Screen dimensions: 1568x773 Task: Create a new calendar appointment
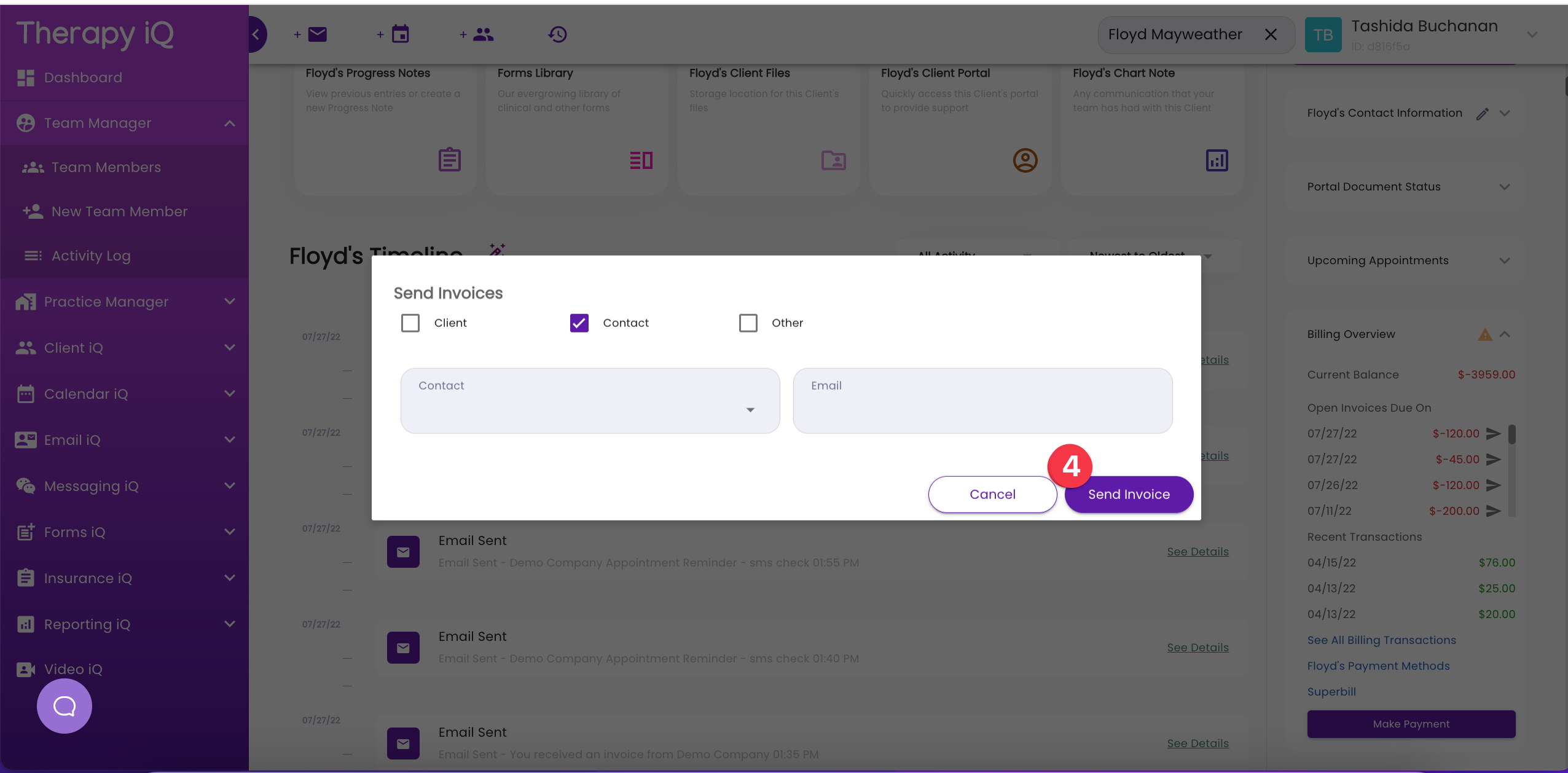click(400, 34)
